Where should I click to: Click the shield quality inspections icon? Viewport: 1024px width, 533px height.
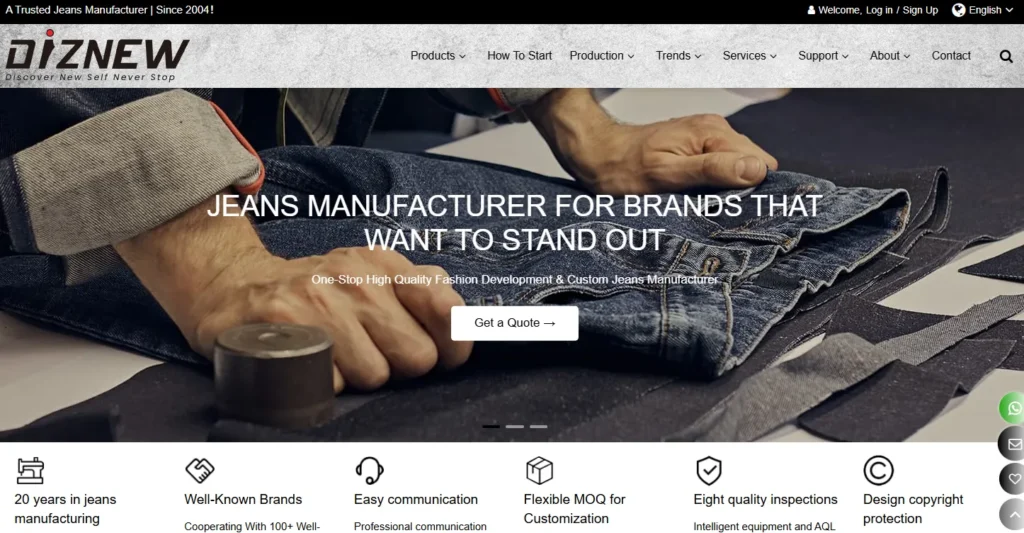[709, 470]
